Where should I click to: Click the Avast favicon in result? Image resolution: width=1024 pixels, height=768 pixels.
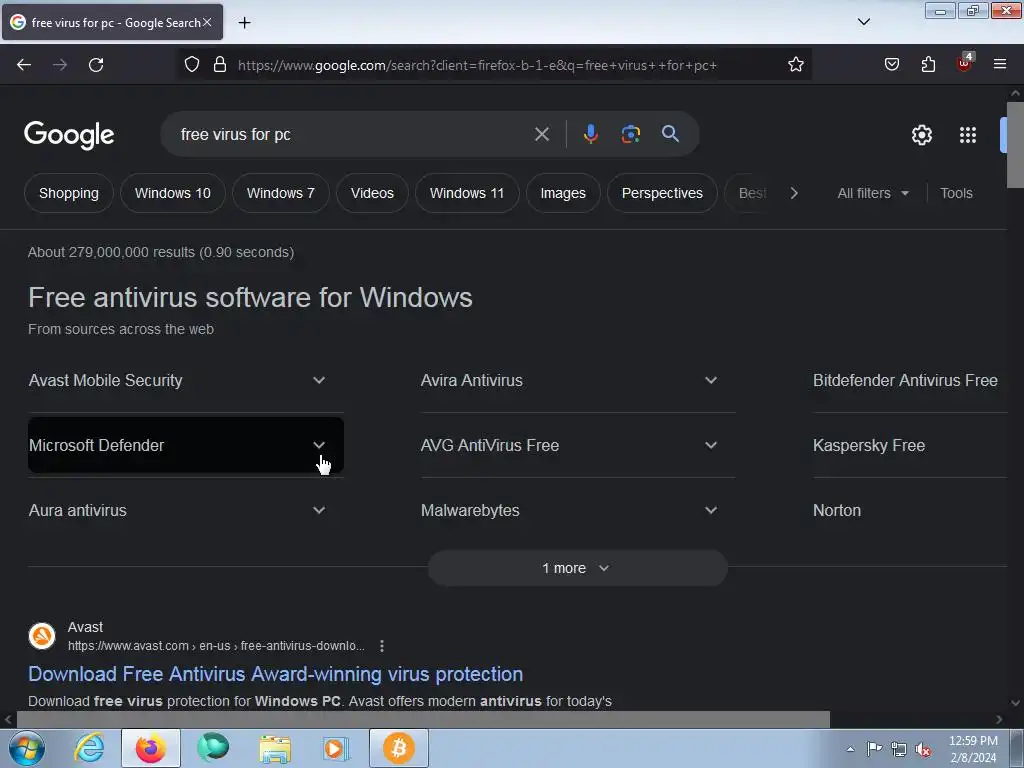42,636
